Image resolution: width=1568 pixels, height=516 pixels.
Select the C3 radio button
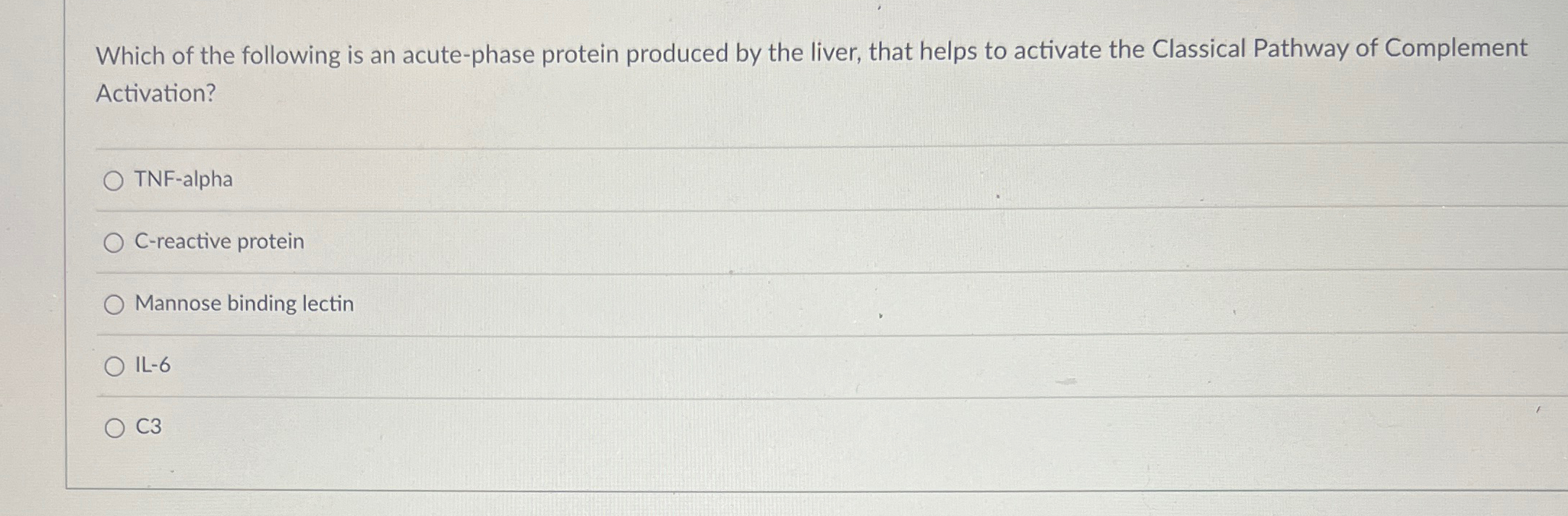(x=114, y=429)
